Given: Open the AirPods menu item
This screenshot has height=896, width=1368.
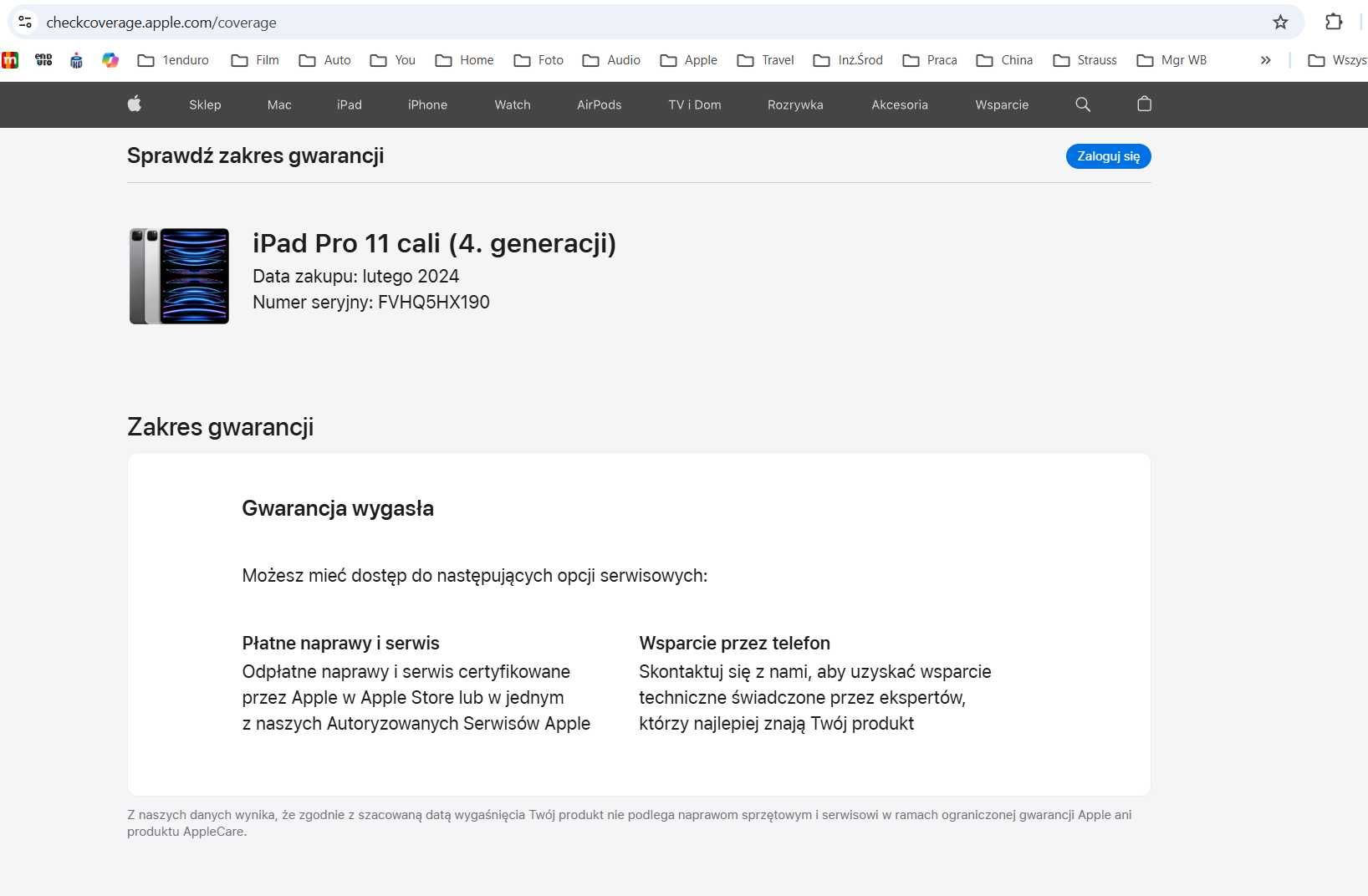Looking at the screenshot, I should pos(599,104).
